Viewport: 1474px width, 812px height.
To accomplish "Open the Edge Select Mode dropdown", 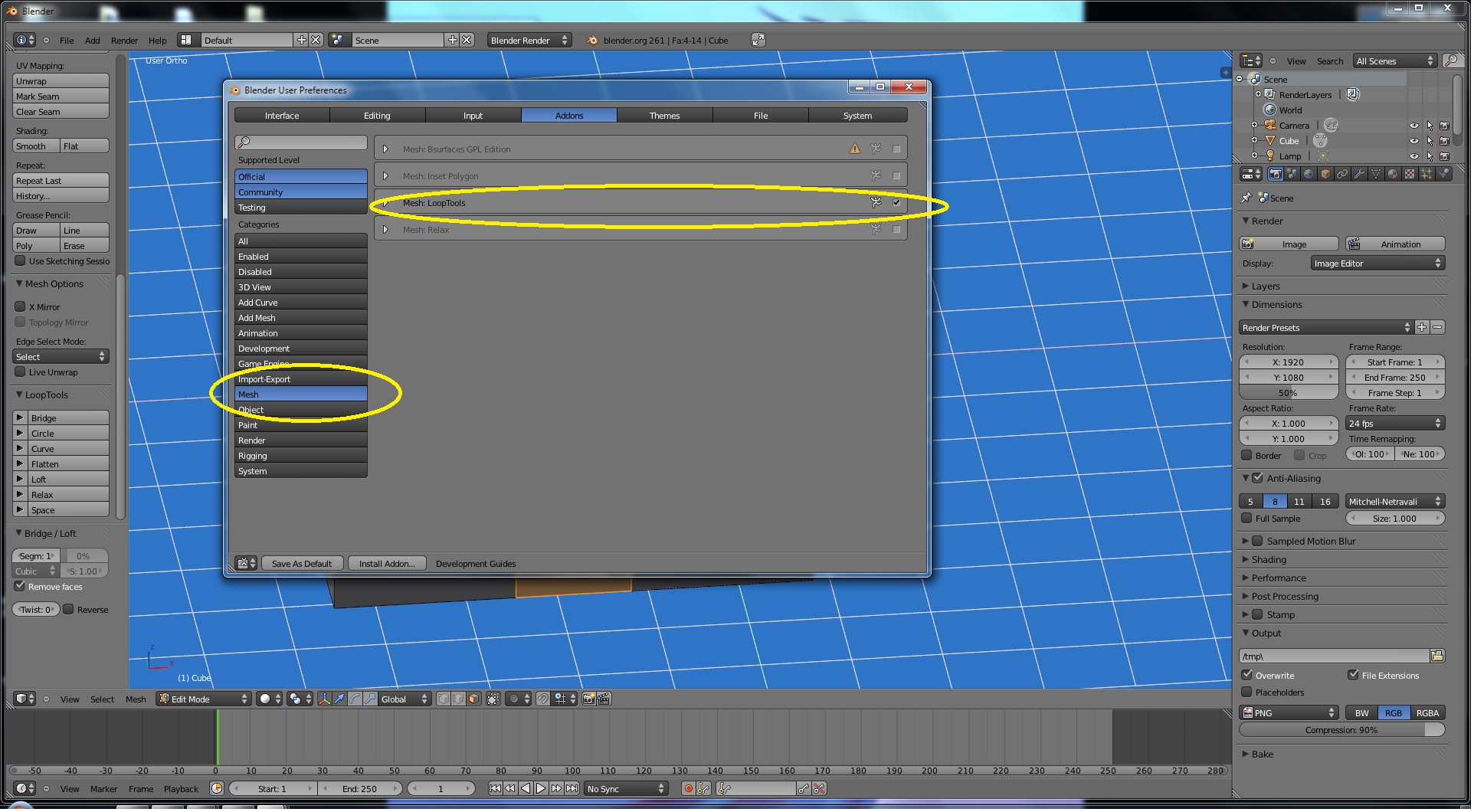I will [61, 358].
